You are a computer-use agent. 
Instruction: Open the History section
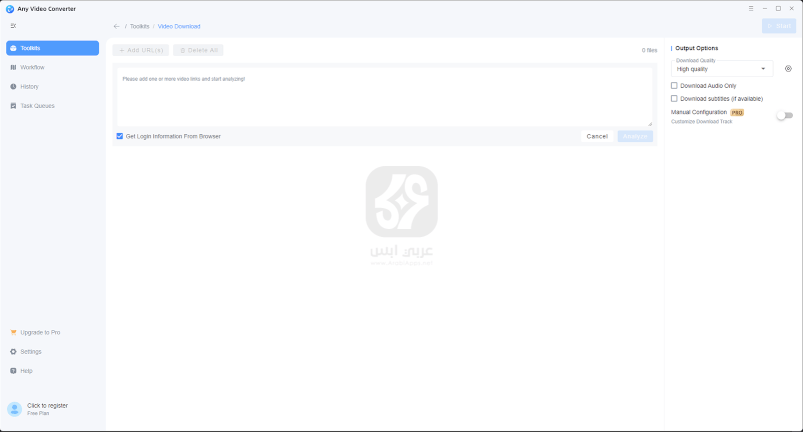pos(52,87)
